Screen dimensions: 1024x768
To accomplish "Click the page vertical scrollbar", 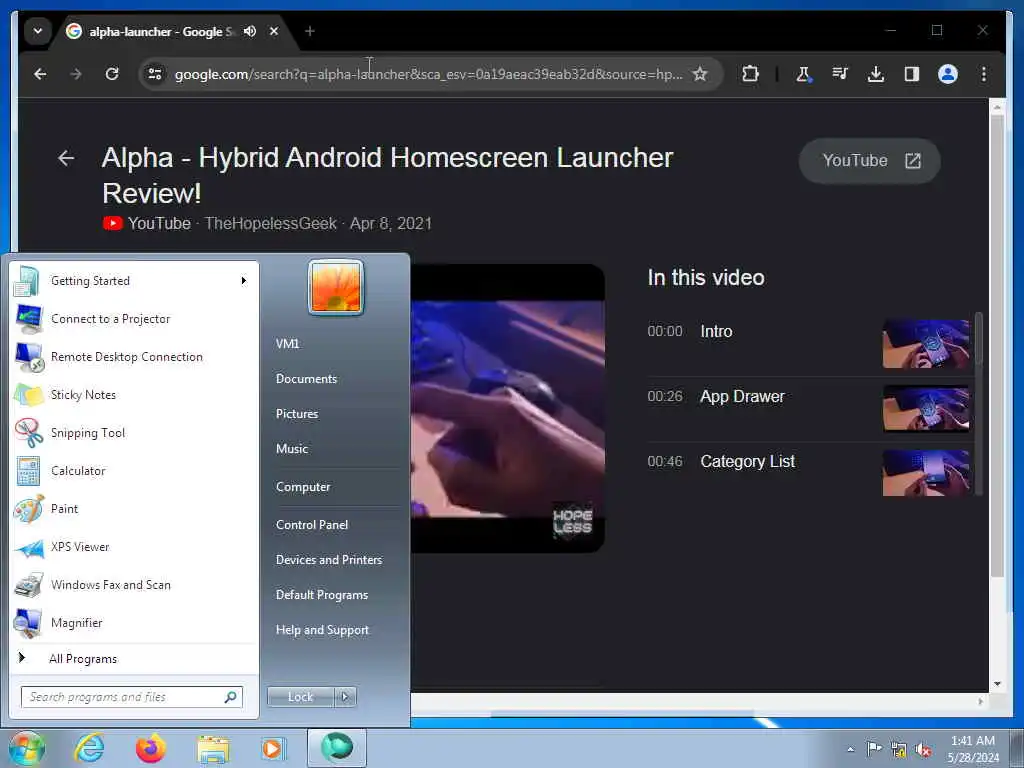I will (997, 346).
